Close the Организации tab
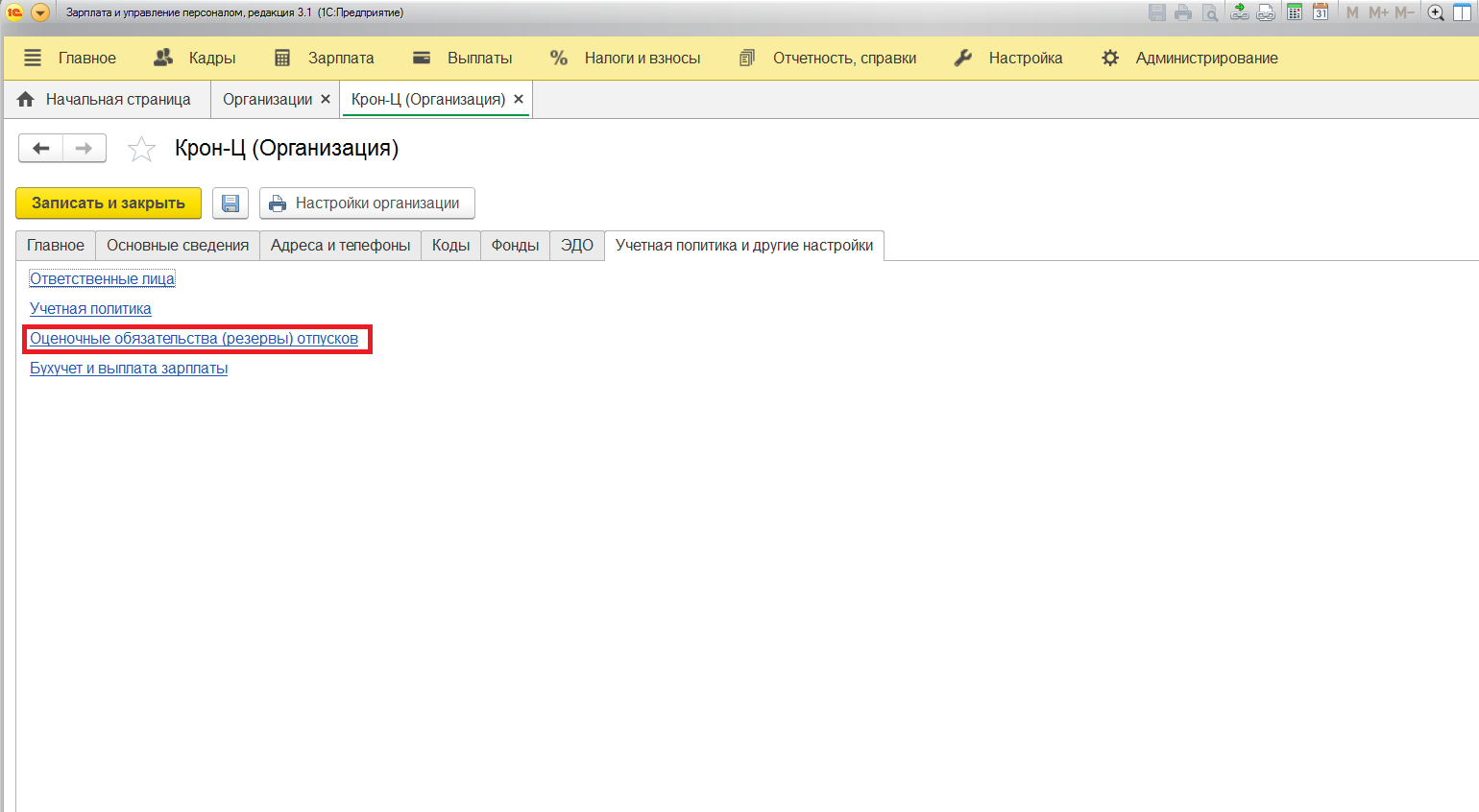The height and width of the screenshot is (812, 1479). 326,99
